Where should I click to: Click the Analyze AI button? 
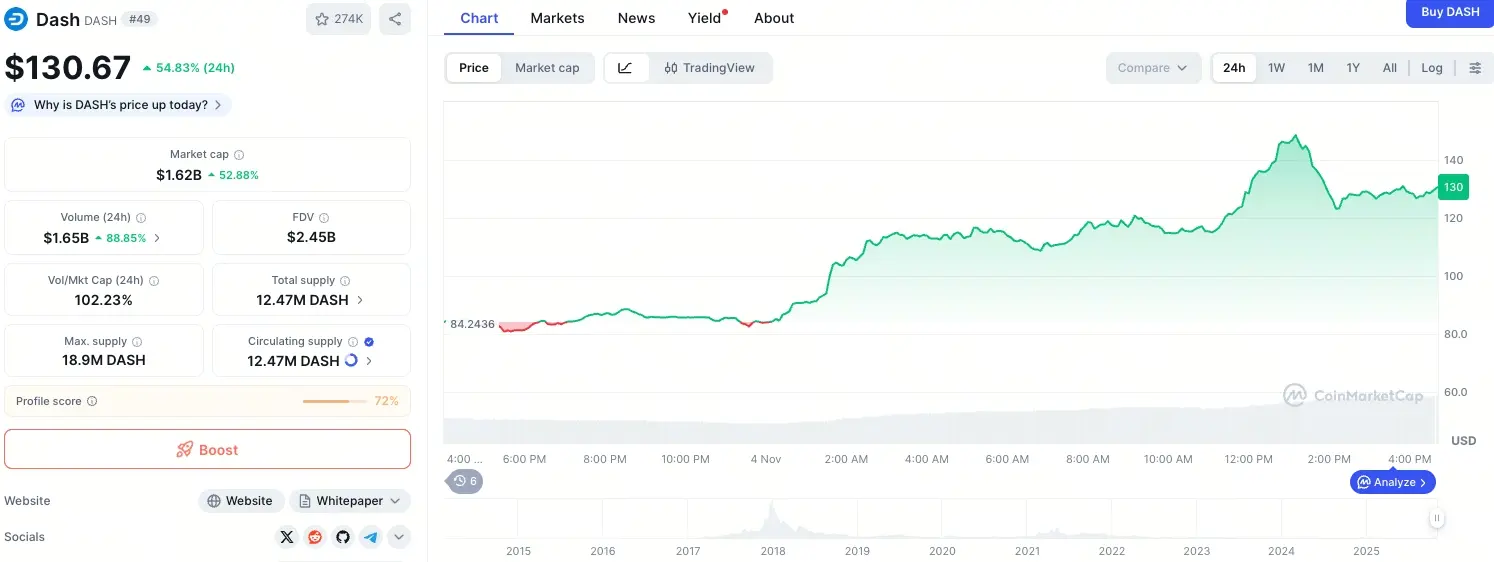[x=1393, y=482]
